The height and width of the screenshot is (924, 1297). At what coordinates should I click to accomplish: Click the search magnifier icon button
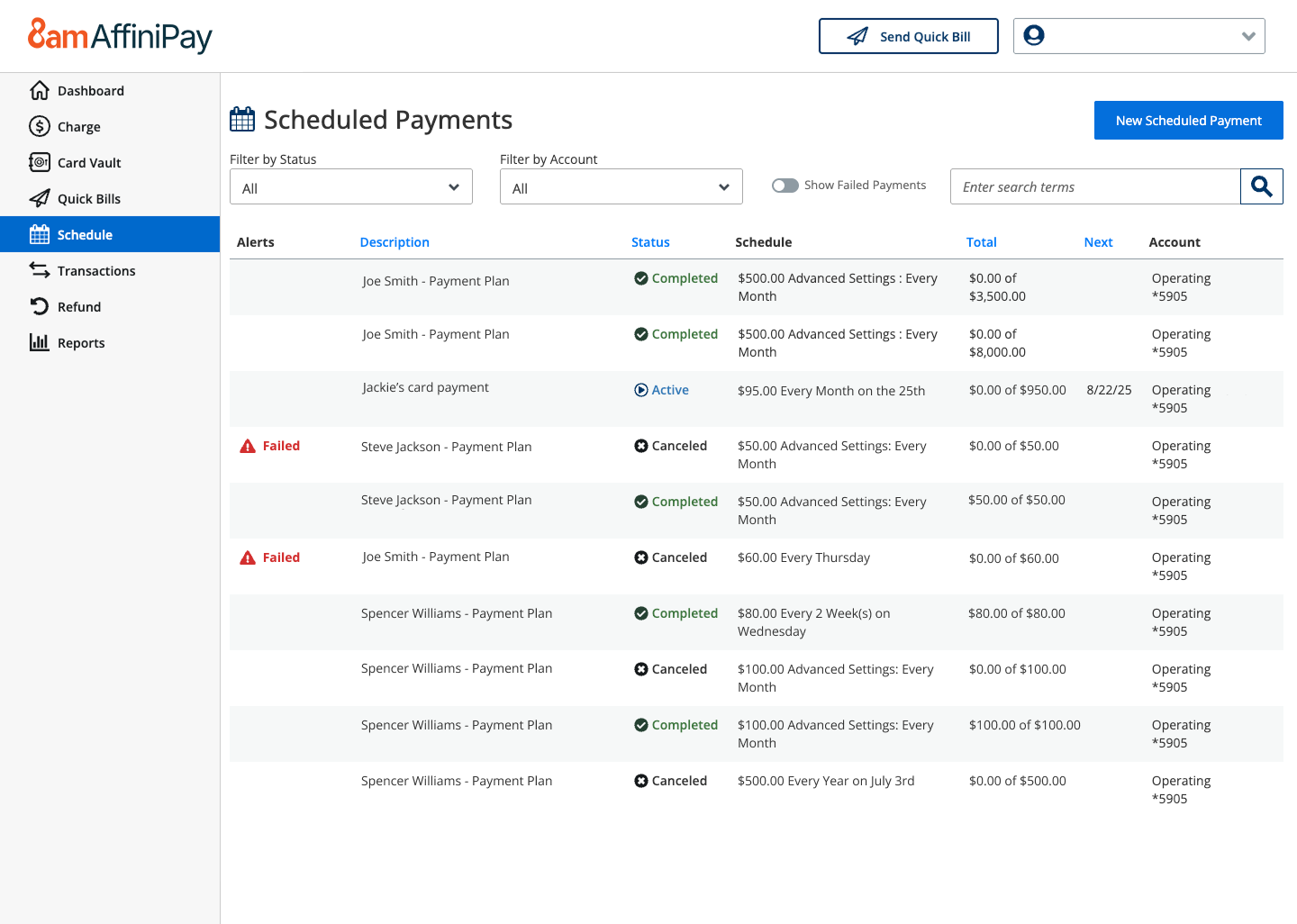tap(1261, 186)
